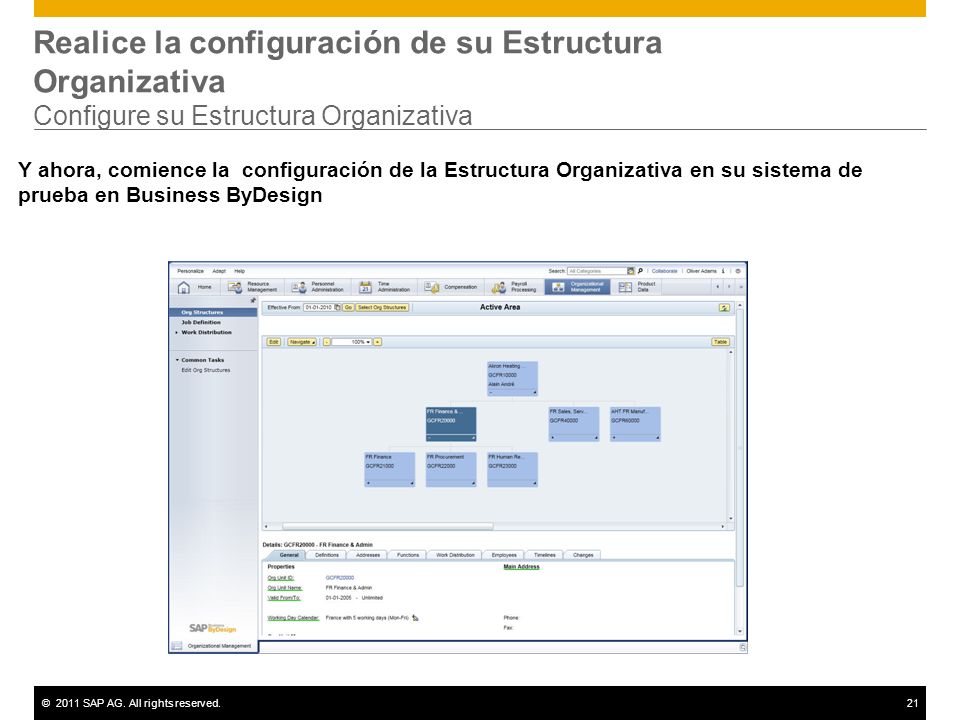Zoom out with the minus button
960x720 pixels.
(x=327, y=342)
